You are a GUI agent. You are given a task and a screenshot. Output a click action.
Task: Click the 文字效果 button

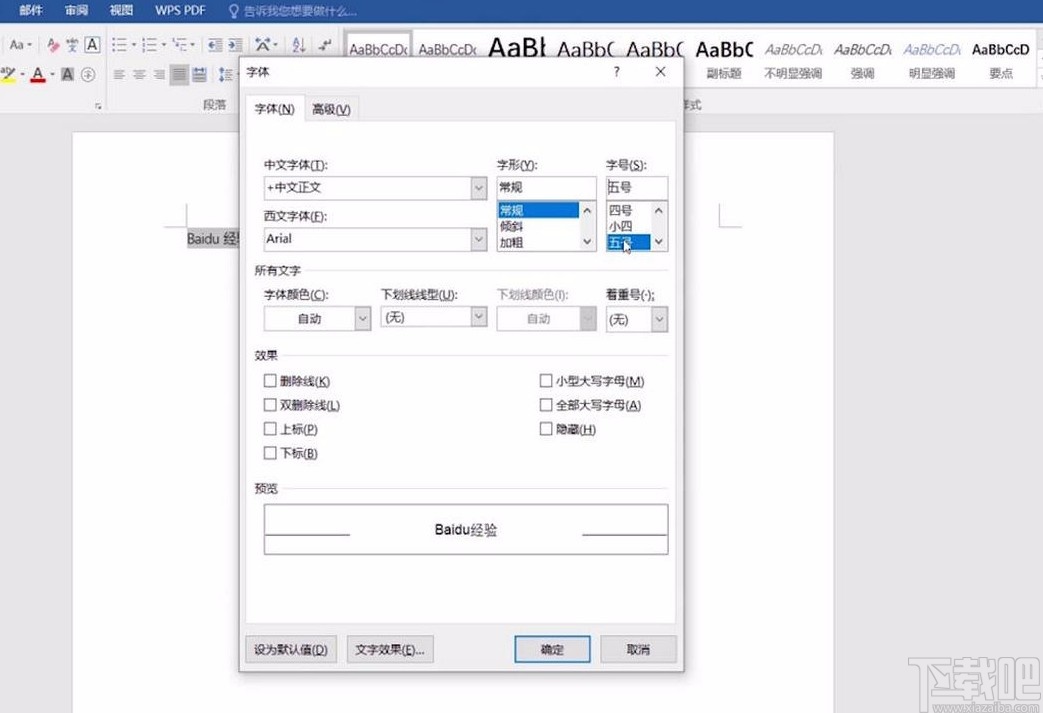pos(390,648)
